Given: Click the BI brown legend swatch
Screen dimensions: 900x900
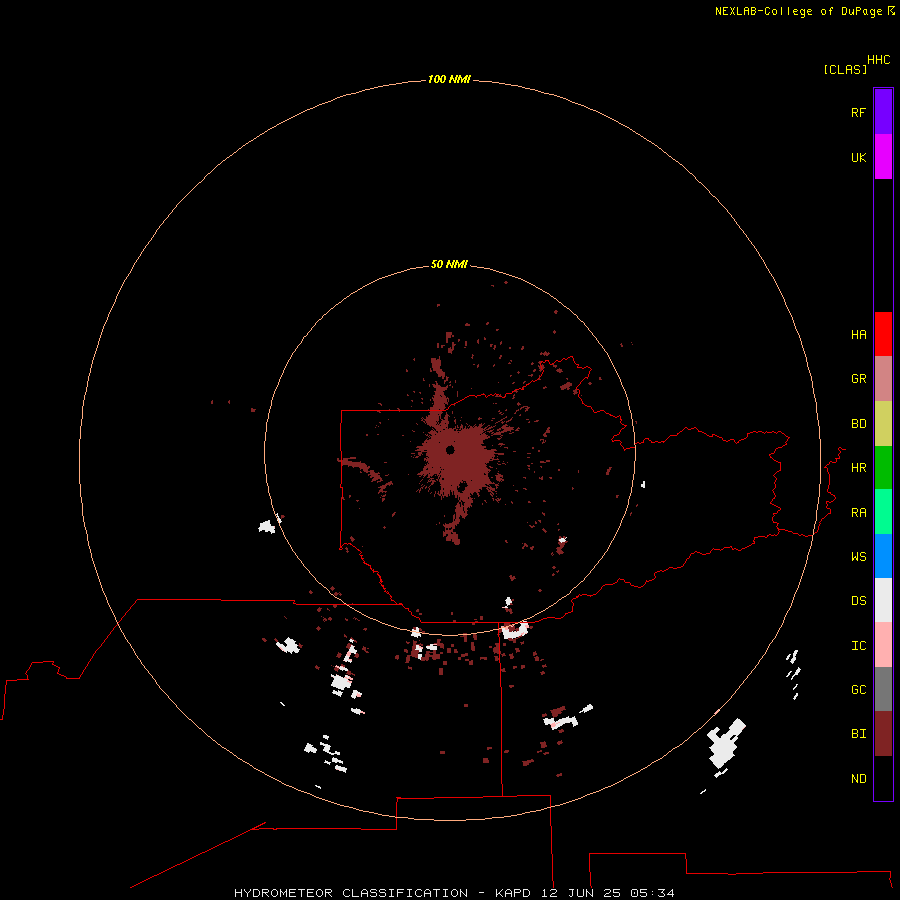Looking at the screenshot, I should (x=883, y=734).
